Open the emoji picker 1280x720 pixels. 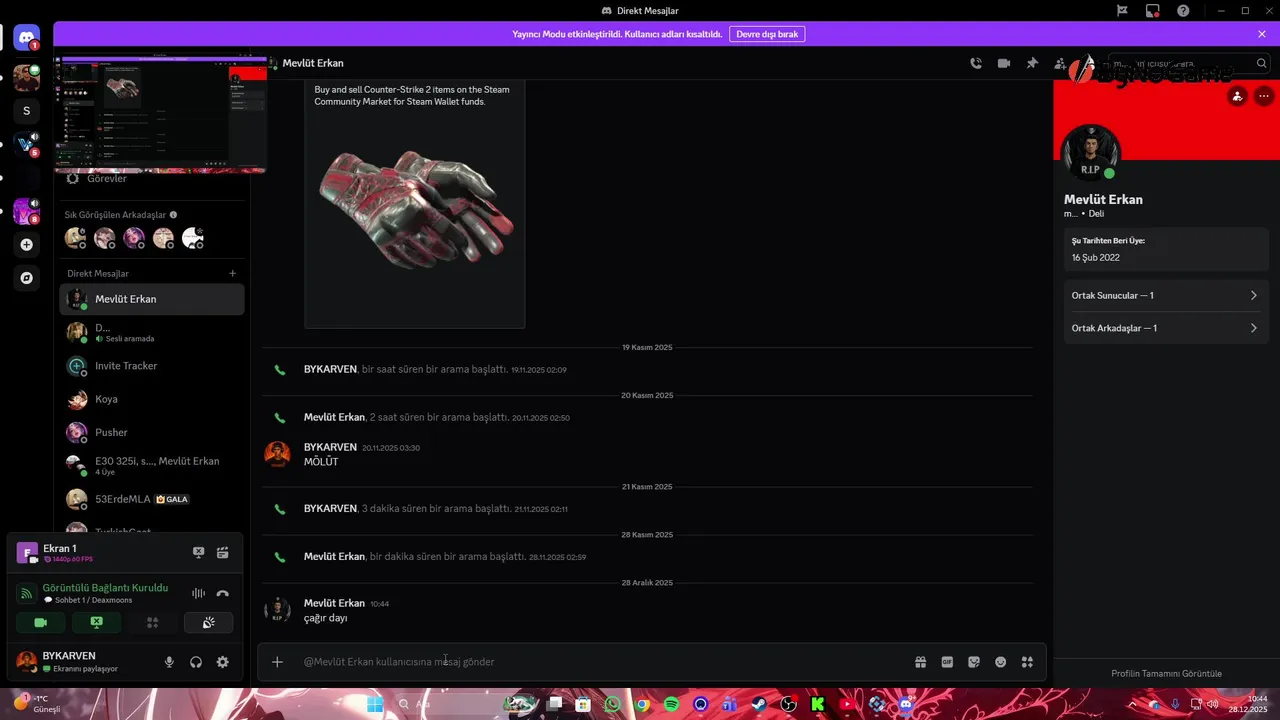pyautogui.click(x=1000, y=662)
